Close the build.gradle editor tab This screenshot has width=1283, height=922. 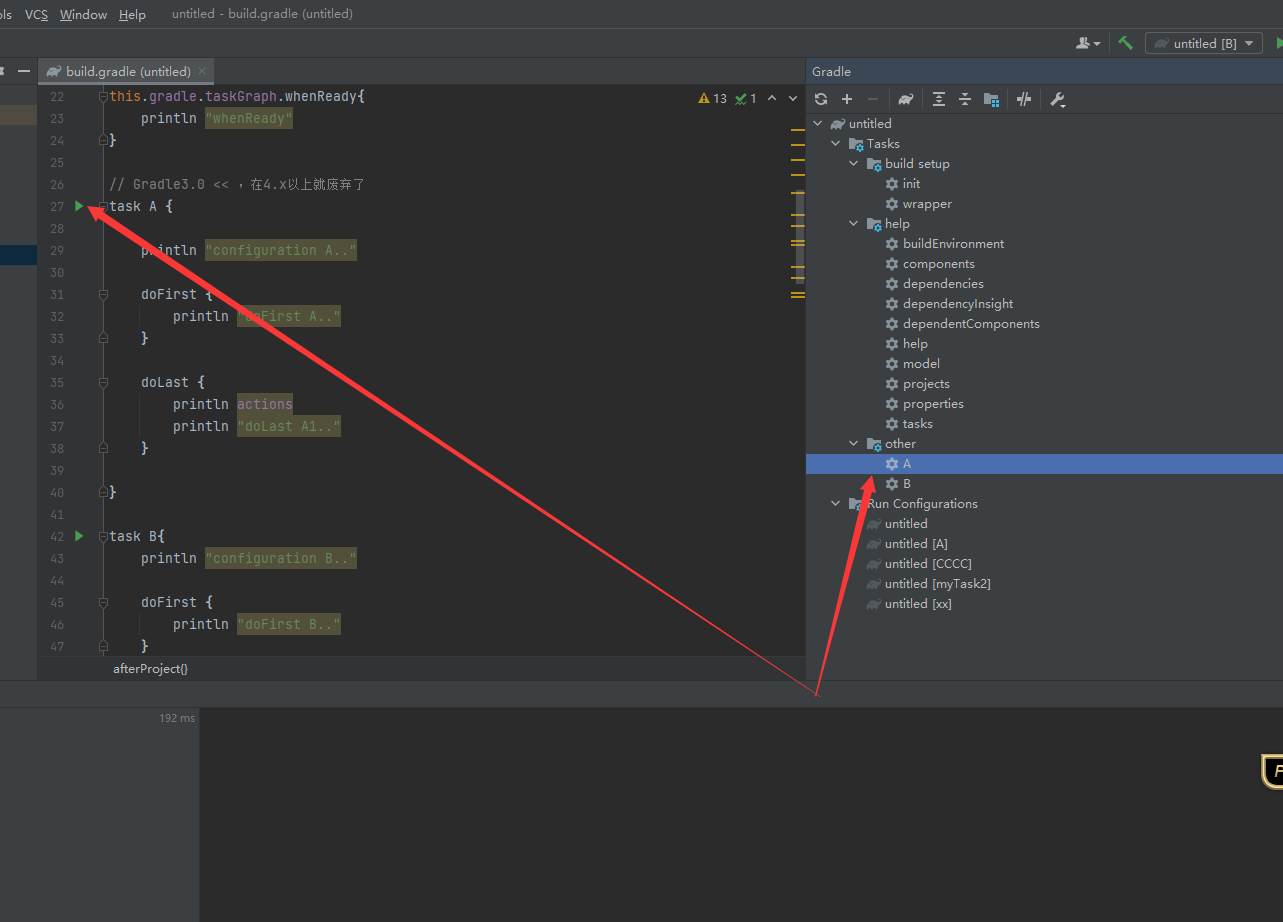203,71
